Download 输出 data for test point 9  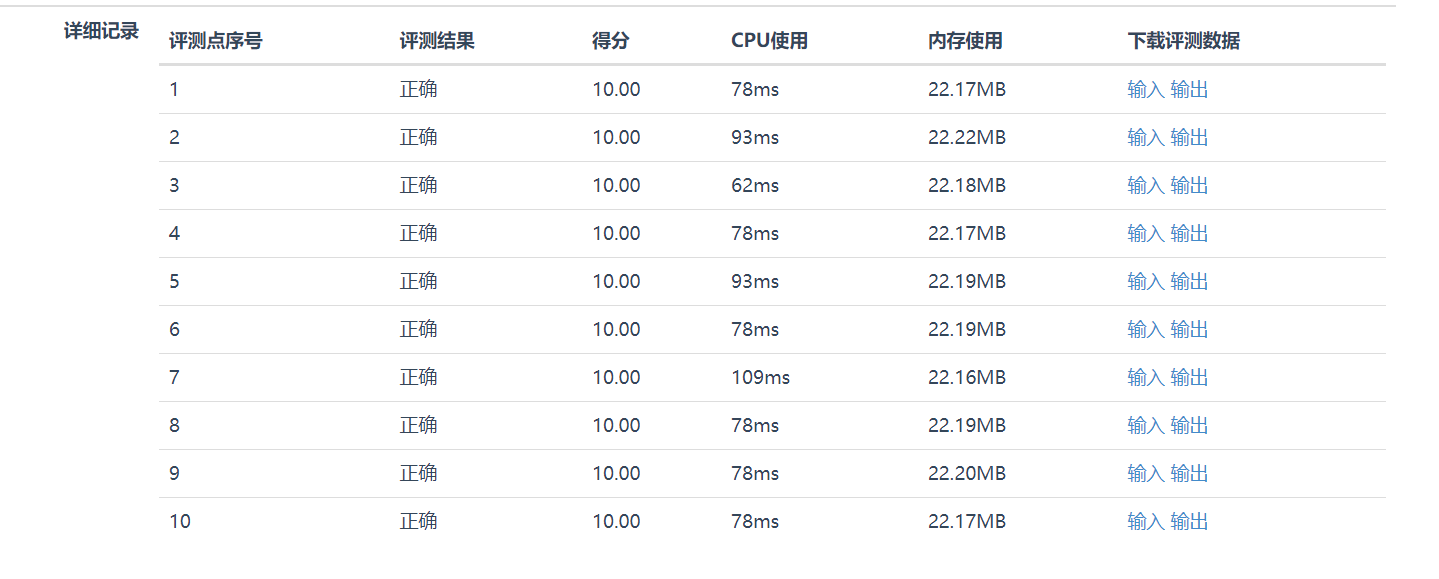(x=1188, y=473)
